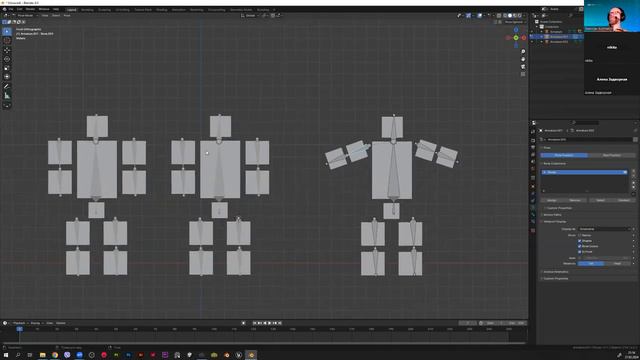Screen dimensions: 640x360
Task: Switch perspective/orthographic view icon
Action: [x=523, y=74]
